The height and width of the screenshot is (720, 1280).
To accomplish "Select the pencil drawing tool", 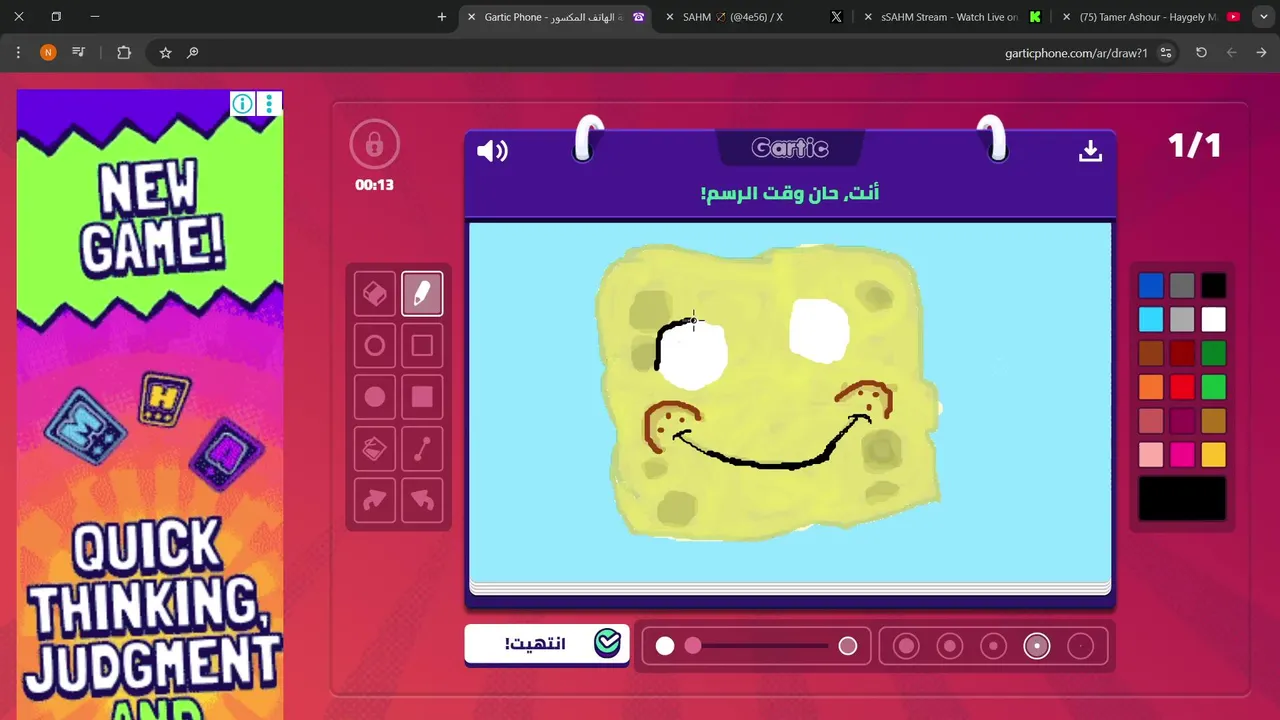I will point(422,294).
